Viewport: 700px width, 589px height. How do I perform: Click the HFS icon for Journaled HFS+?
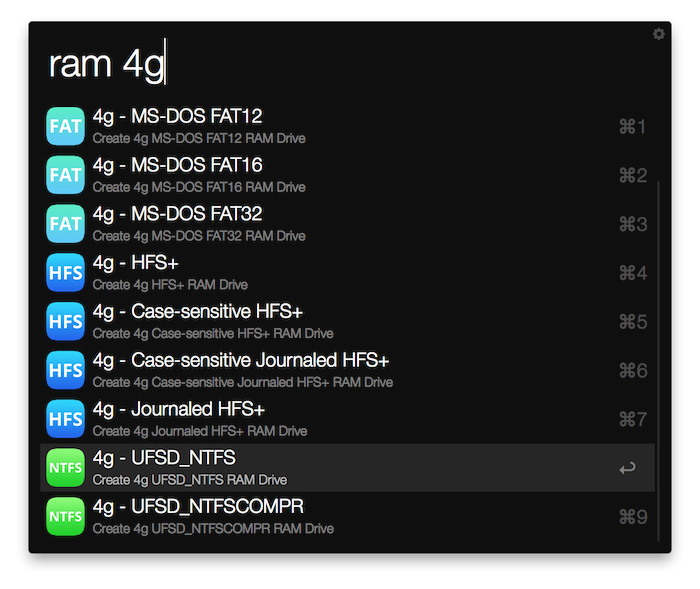tap(65, 420)
